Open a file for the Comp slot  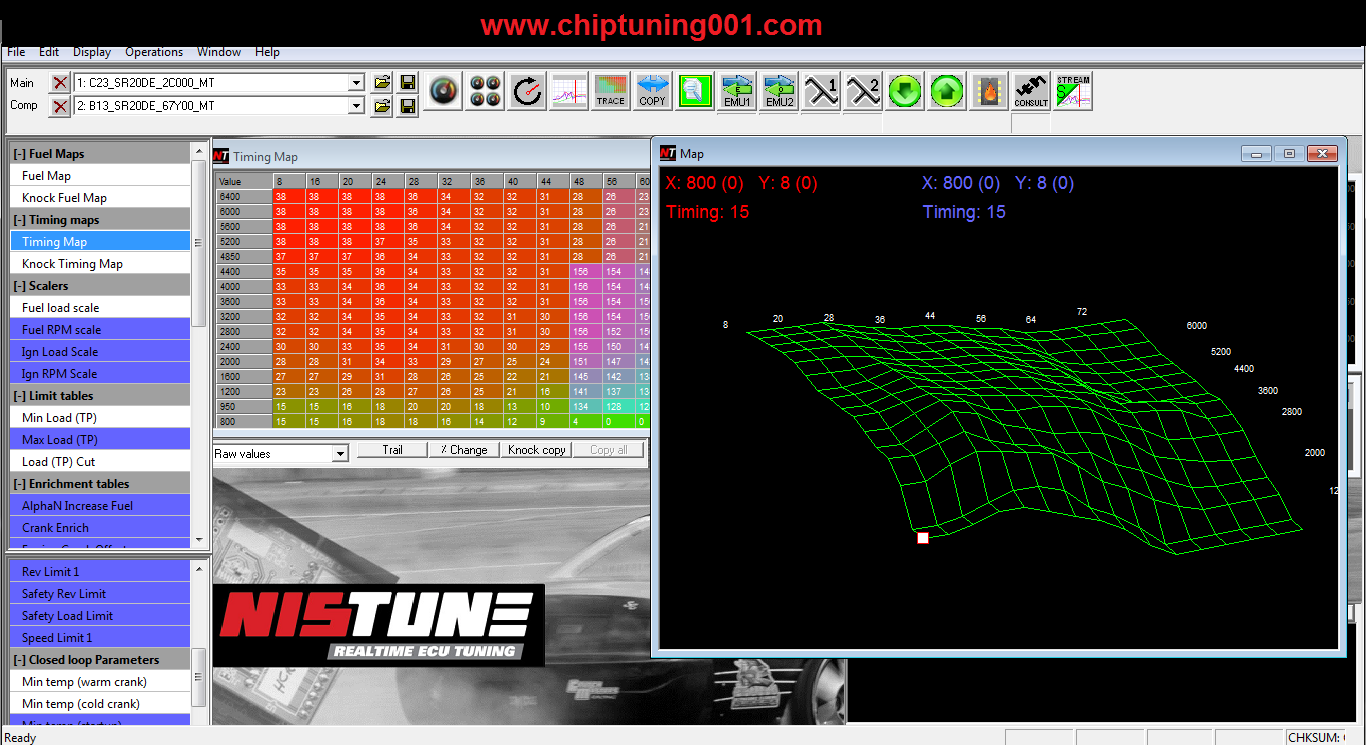coord(381,106)
